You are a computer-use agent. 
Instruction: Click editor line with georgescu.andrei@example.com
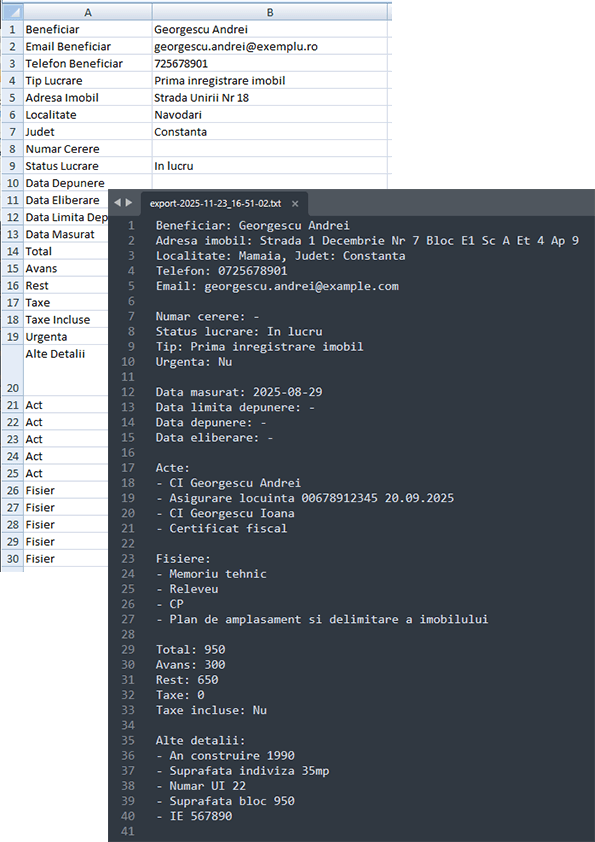(x=277, y=286)
